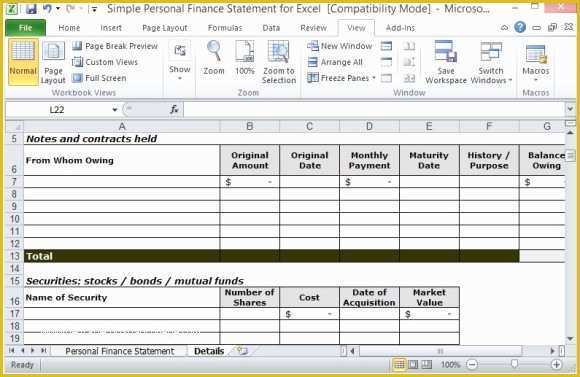Switch to Page Layout view

pyautogui.click(x=53, y=62)
